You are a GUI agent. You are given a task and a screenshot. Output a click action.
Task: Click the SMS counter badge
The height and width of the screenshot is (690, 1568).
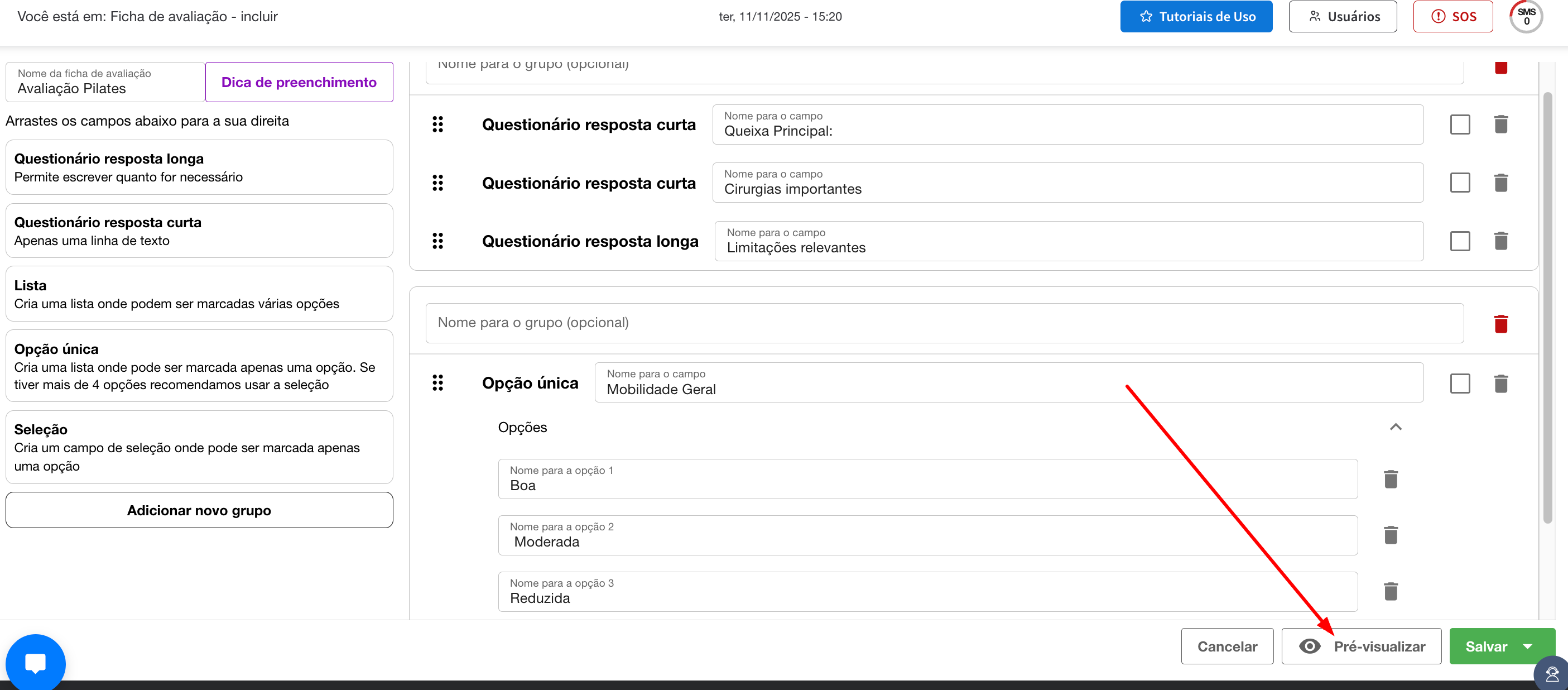pos(1526,16)
